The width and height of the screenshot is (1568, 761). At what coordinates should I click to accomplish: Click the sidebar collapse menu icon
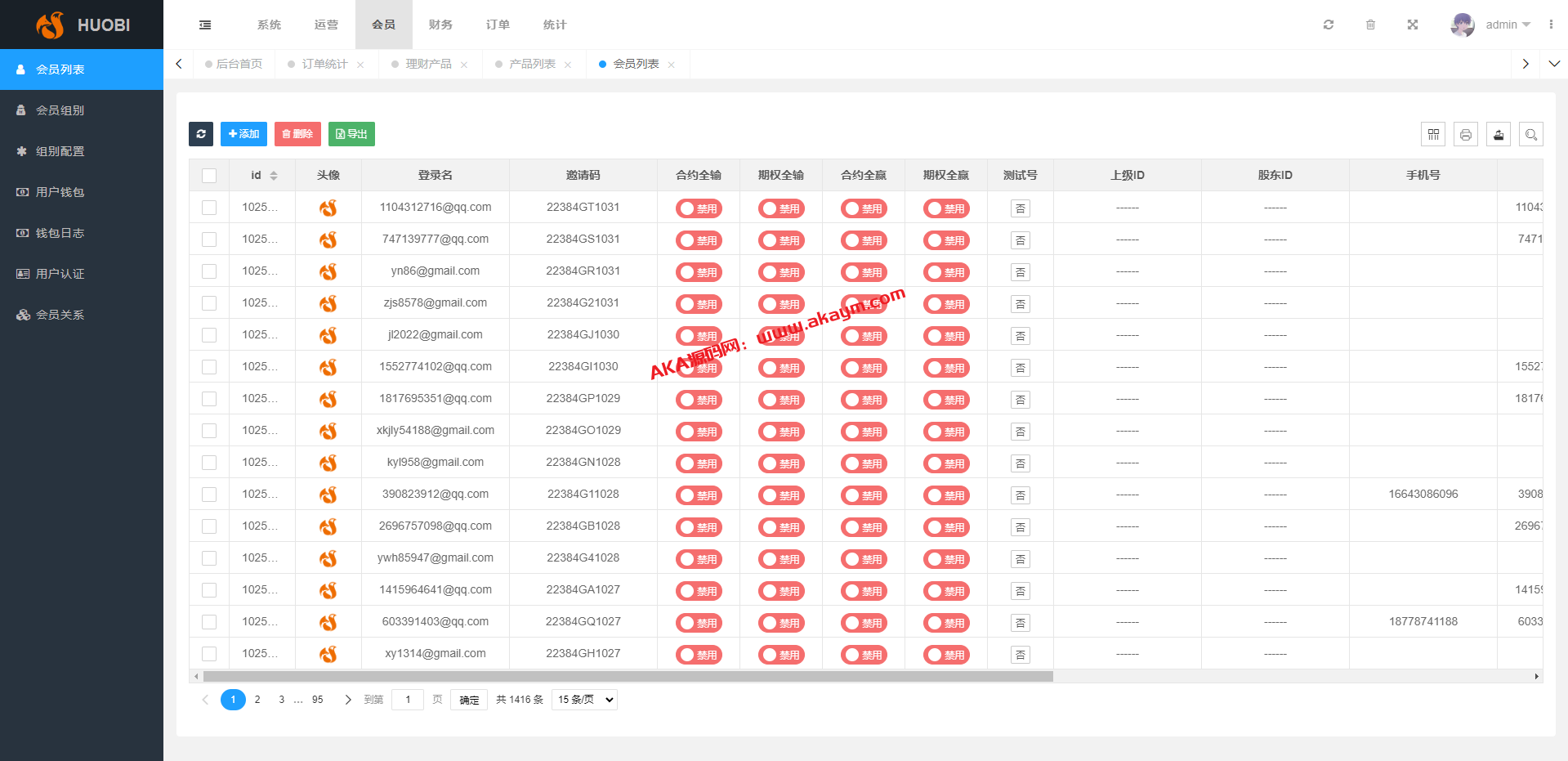tap(205, 25)
